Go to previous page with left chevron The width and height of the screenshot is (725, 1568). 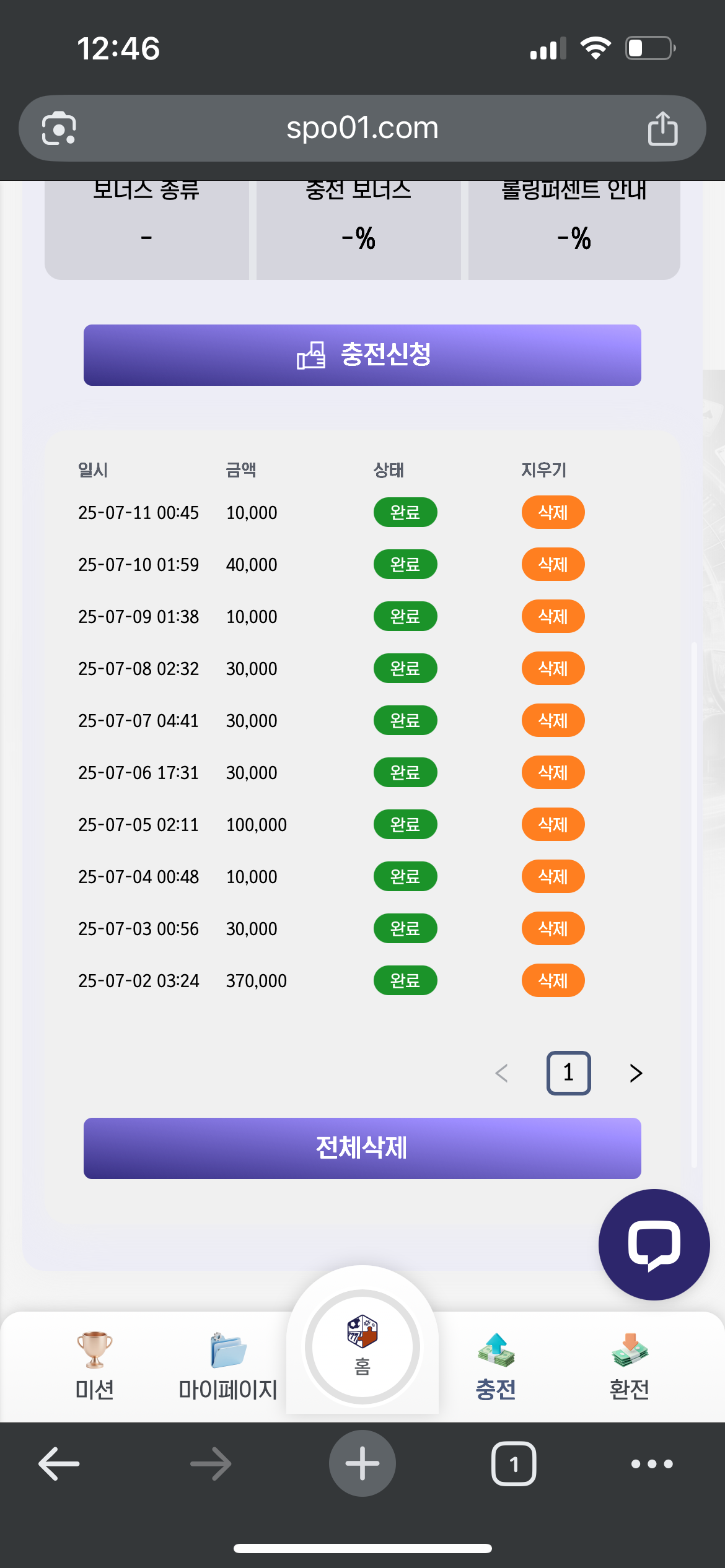(502, 1073)
